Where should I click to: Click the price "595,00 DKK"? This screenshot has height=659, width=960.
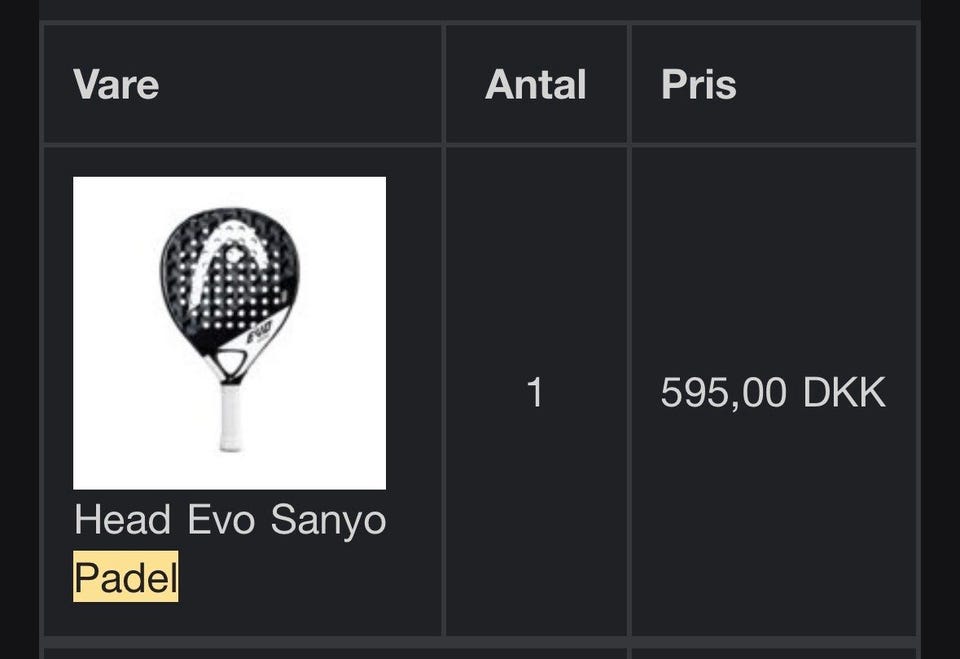(773, 392)
